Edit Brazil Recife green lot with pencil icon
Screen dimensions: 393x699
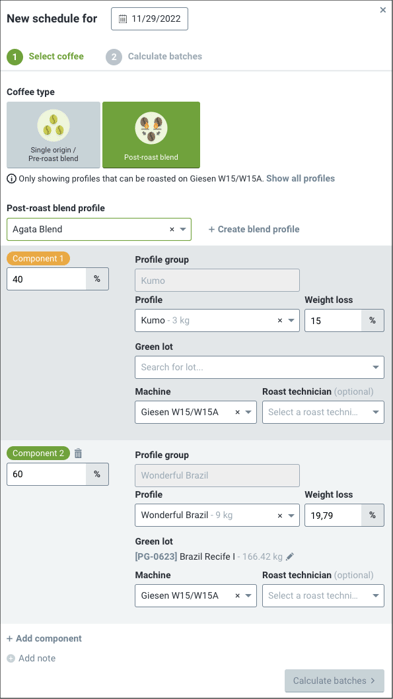(290, 556)
